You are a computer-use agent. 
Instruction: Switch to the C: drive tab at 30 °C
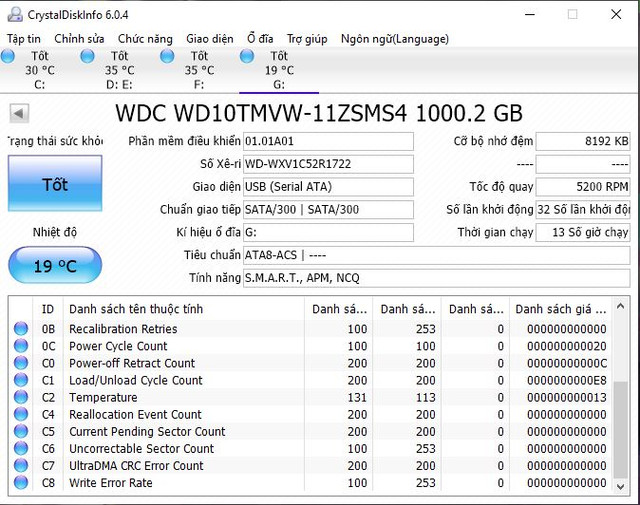(x=40, y=70)
